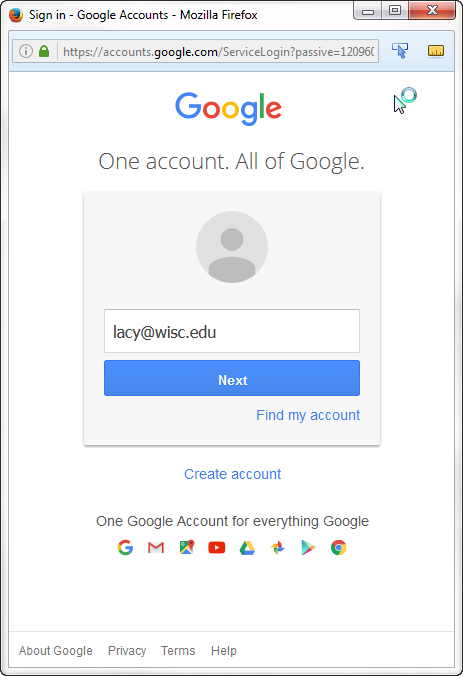Click the green secure padlock icon

coord(44,51)
